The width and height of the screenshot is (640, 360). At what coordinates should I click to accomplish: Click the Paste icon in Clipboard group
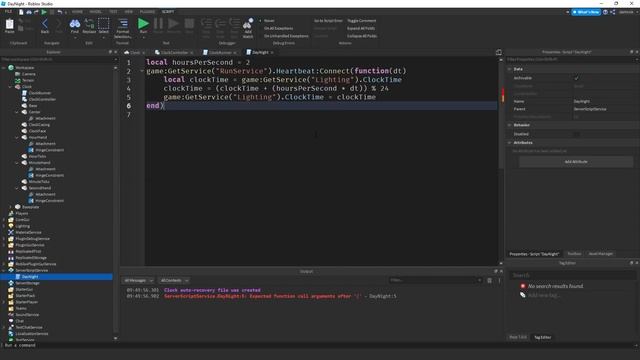coord(9,24)
